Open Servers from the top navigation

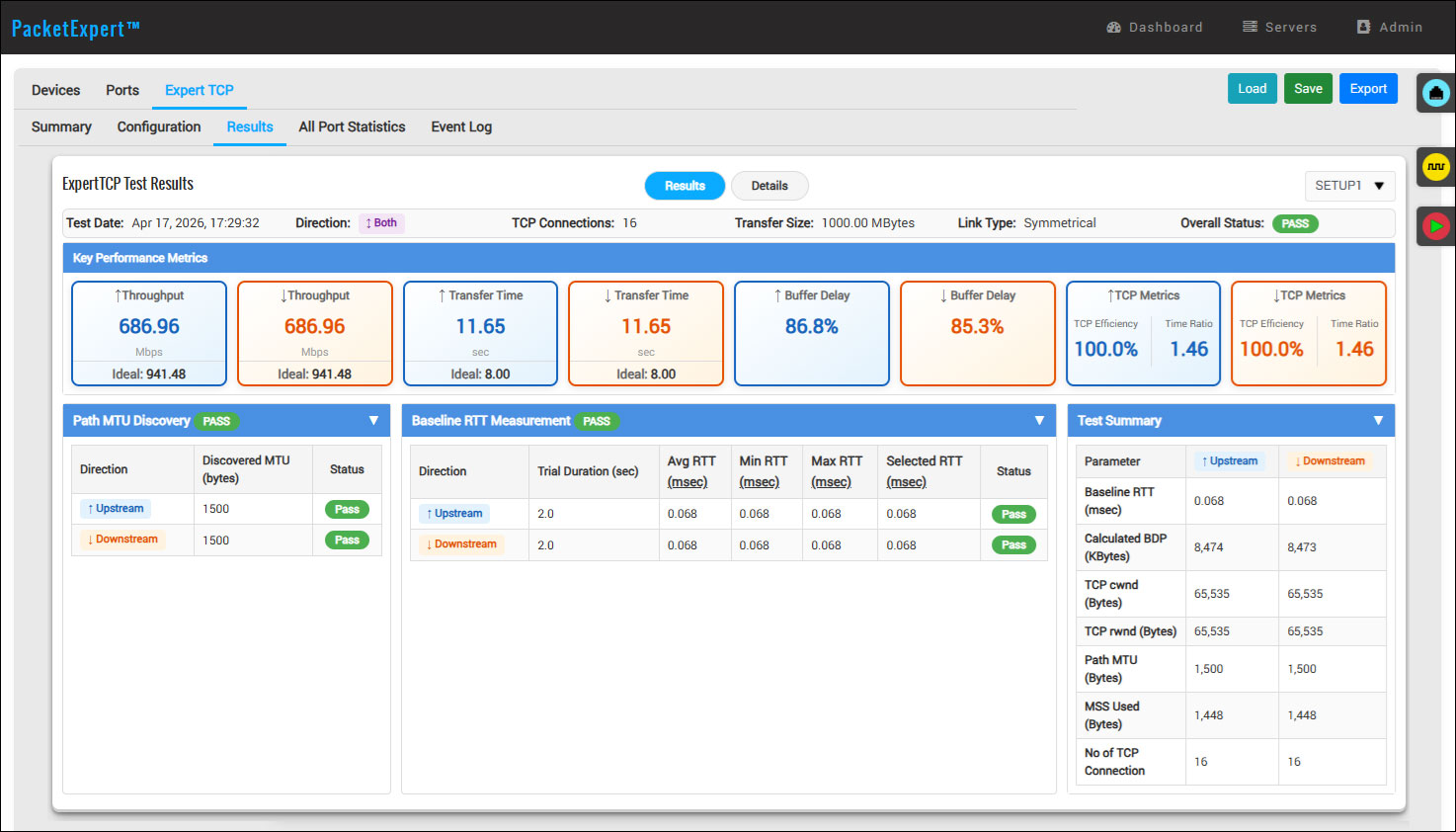(x=1279, y=27)
